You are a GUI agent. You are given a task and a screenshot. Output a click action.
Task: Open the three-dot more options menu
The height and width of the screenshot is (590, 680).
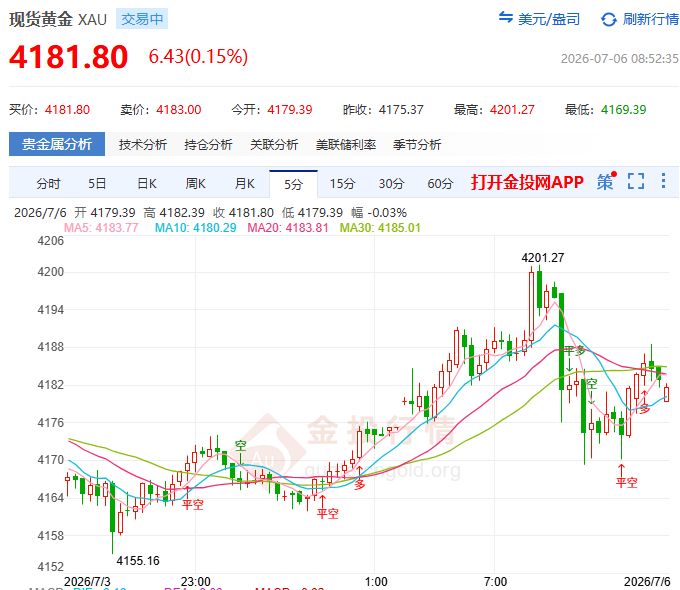pyautogui.click(x=663, y=181)
